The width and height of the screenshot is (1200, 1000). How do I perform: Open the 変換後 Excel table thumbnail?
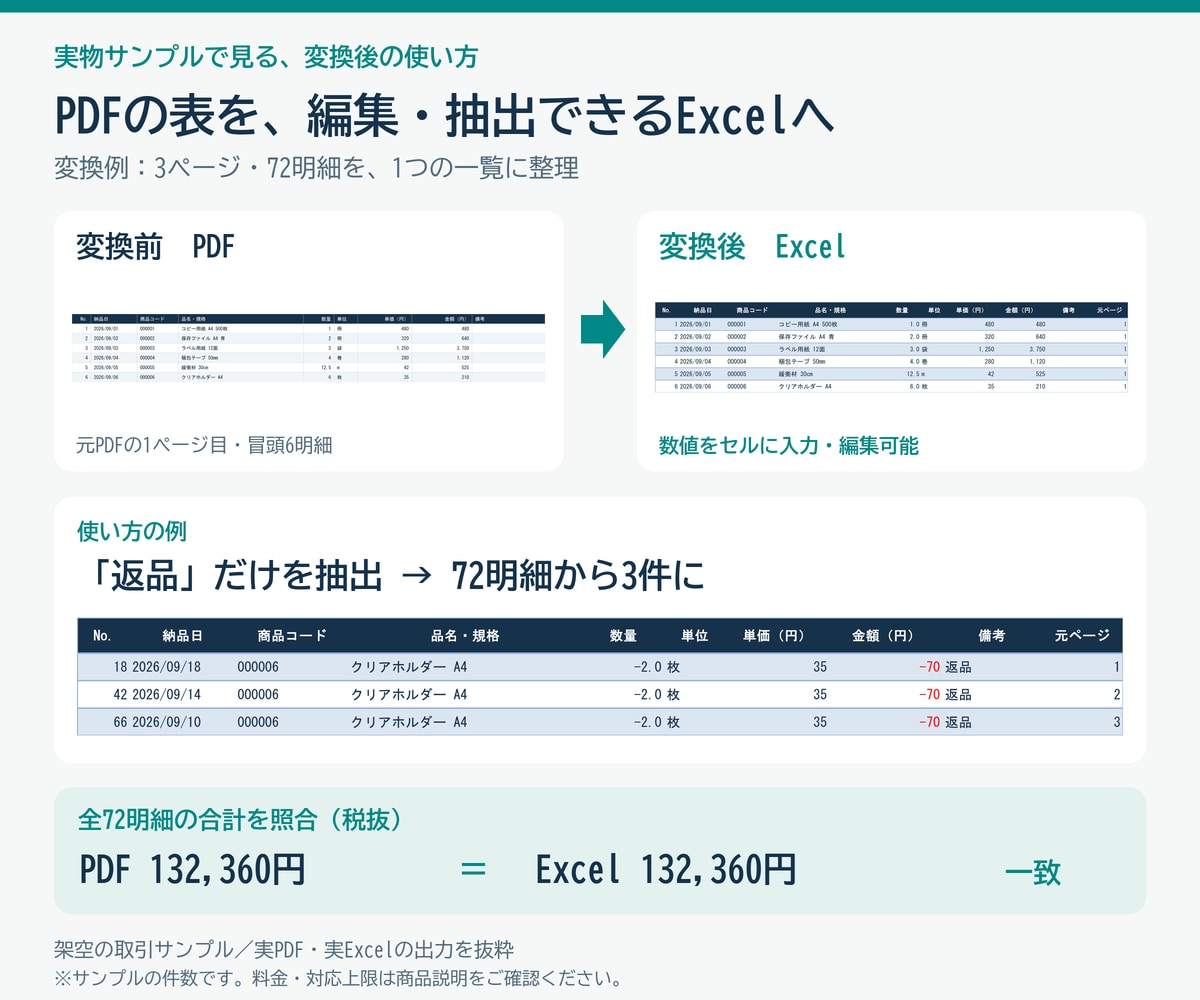tap(891, 347)
